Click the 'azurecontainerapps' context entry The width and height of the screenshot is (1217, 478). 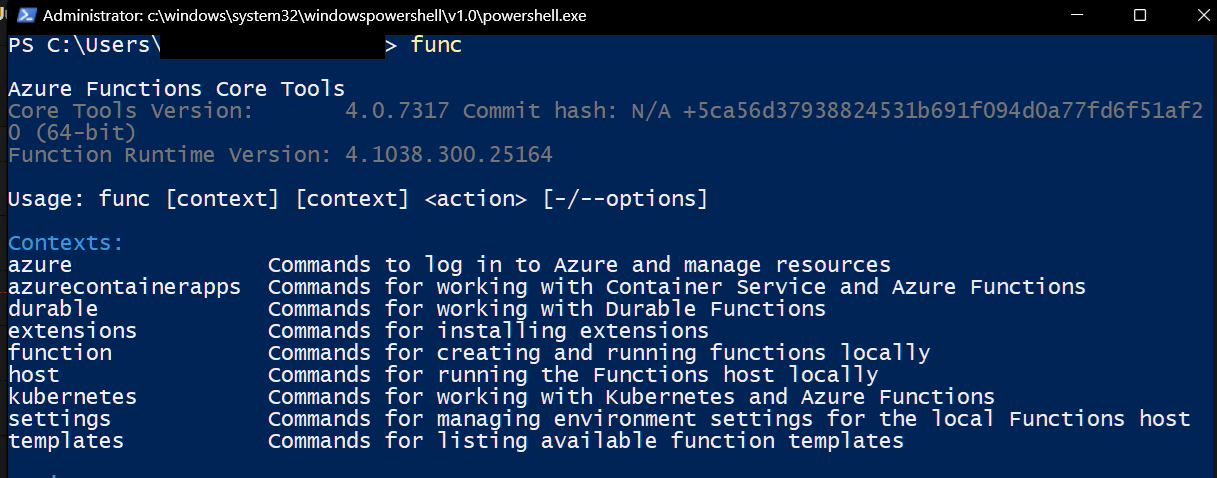pos(124,287)
